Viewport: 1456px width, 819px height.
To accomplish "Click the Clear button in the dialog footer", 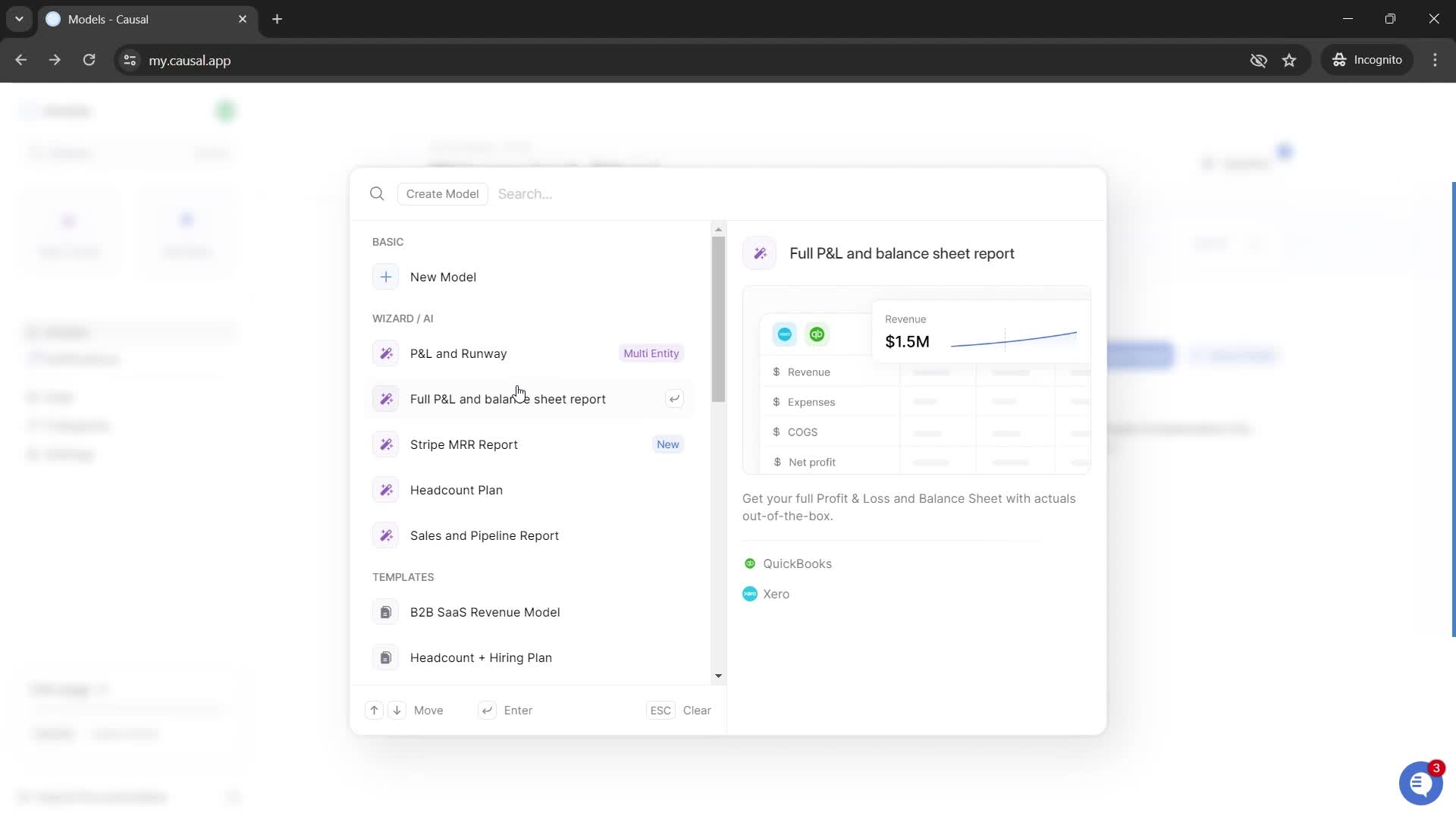I will (698, 709).
